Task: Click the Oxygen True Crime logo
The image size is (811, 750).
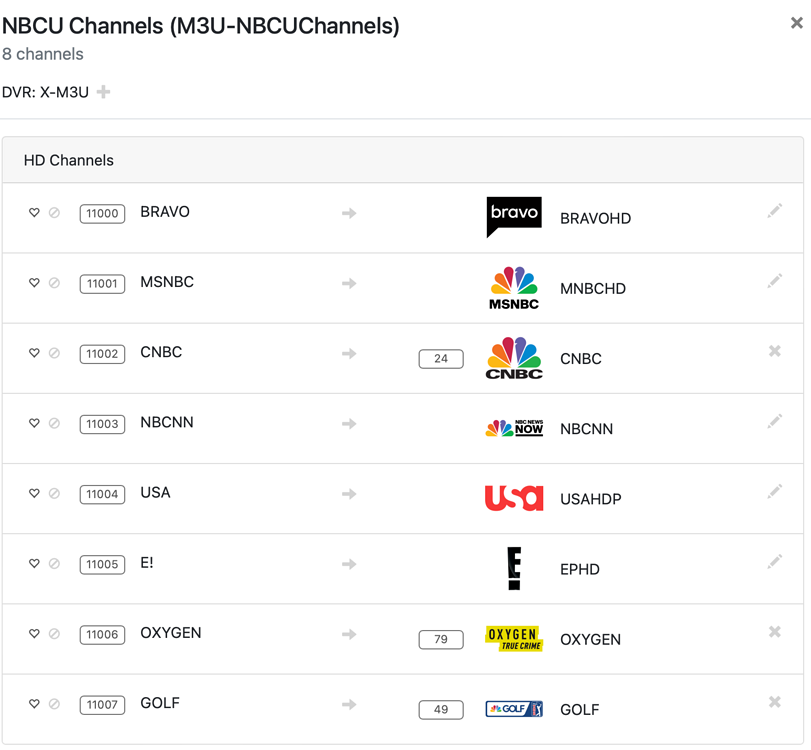Action: tap(513, 639)
